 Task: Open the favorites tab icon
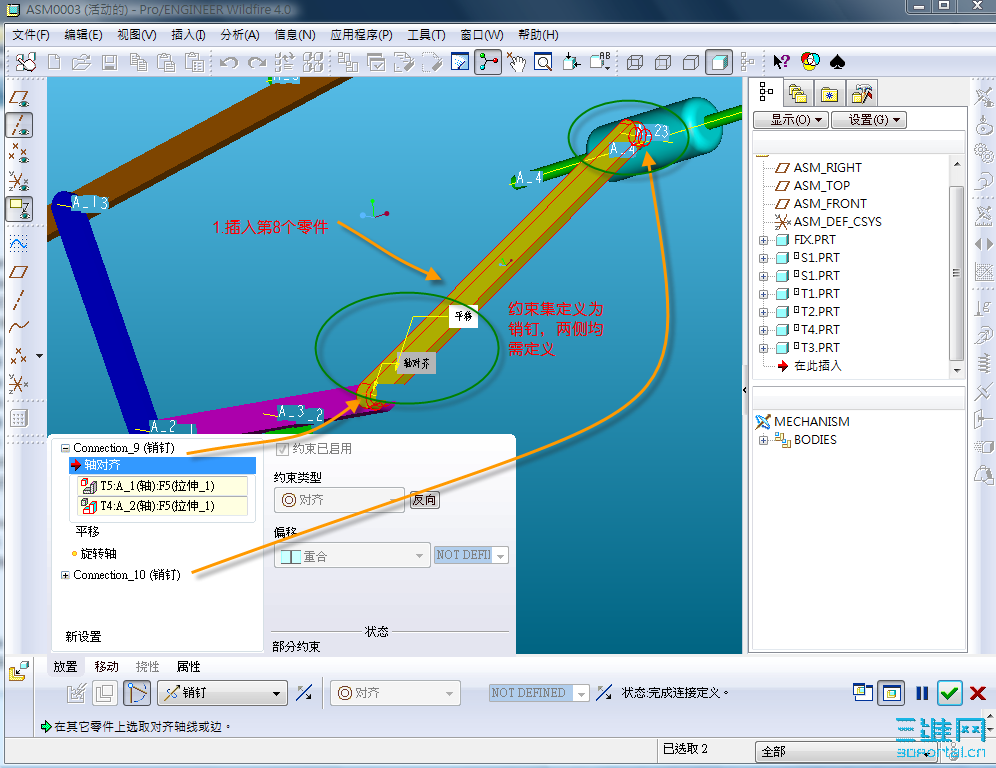(x=828, y=94)
